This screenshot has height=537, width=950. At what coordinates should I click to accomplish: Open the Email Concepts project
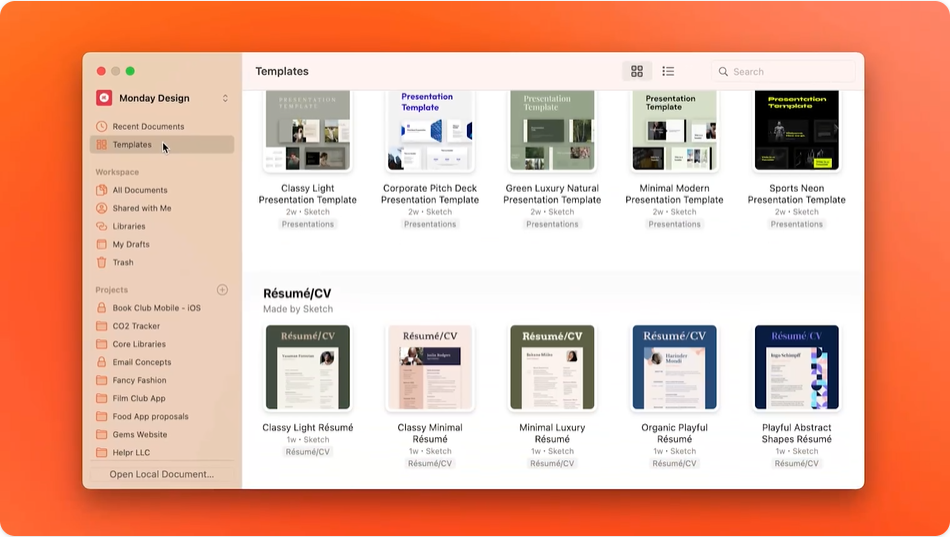pyautogui.click(x=162, y=362)
